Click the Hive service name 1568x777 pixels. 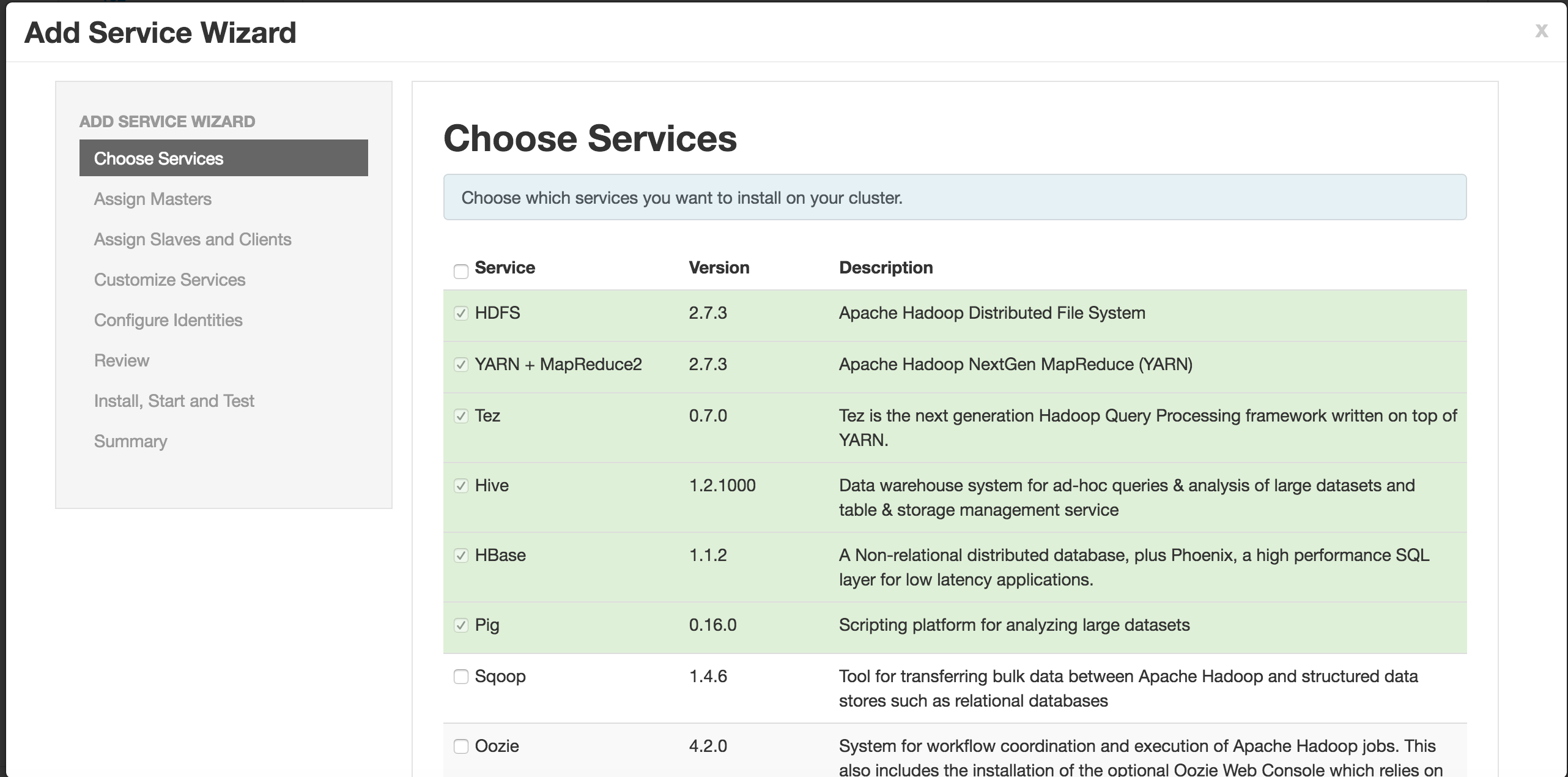pyautogui.click(x=492, y=485)
